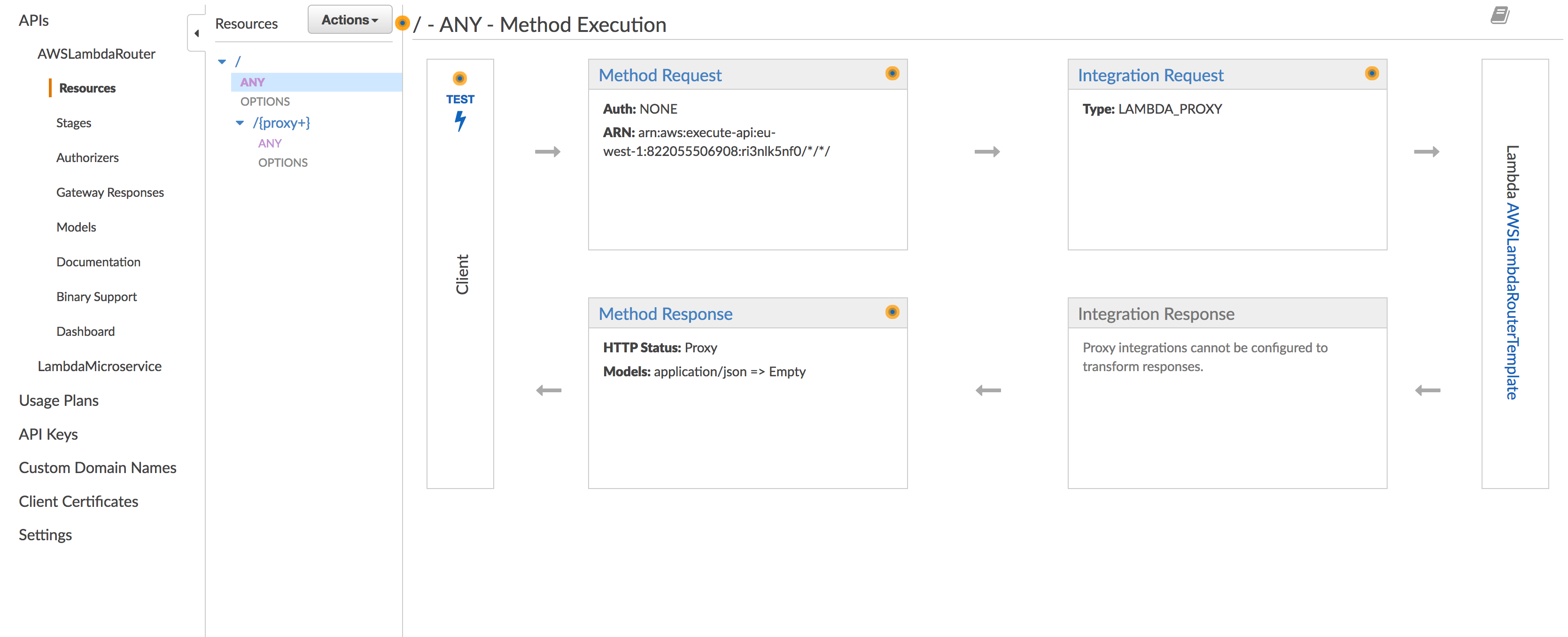This screenshot has width=1568, height=637.
Task: Open the documentation book icon
Action: coord(1499,15)
